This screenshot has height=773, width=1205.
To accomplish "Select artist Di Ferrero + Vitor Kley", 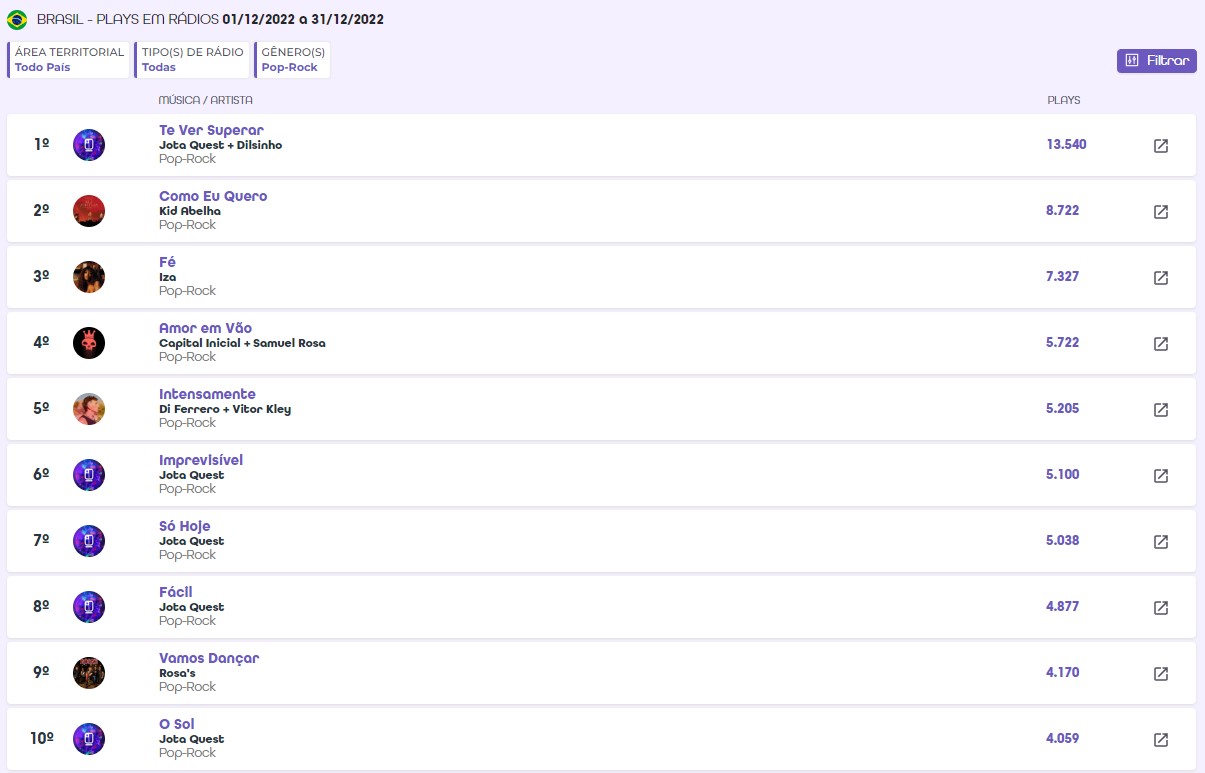I will coord(225,409).
